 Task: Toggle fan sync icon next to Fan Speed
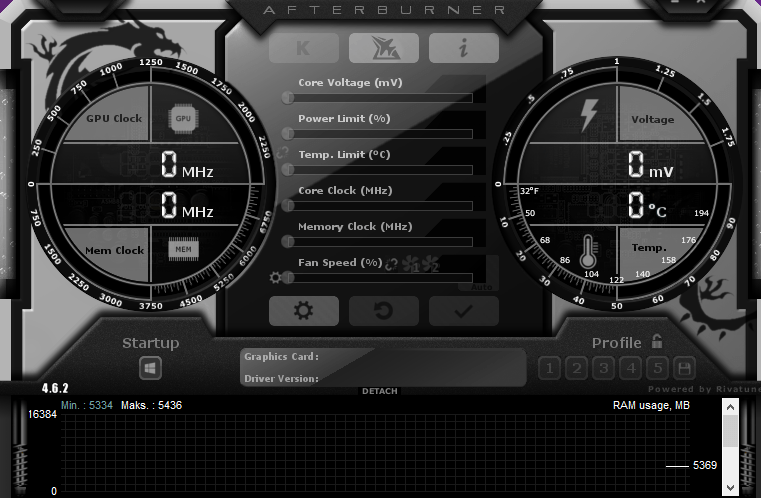392,264
